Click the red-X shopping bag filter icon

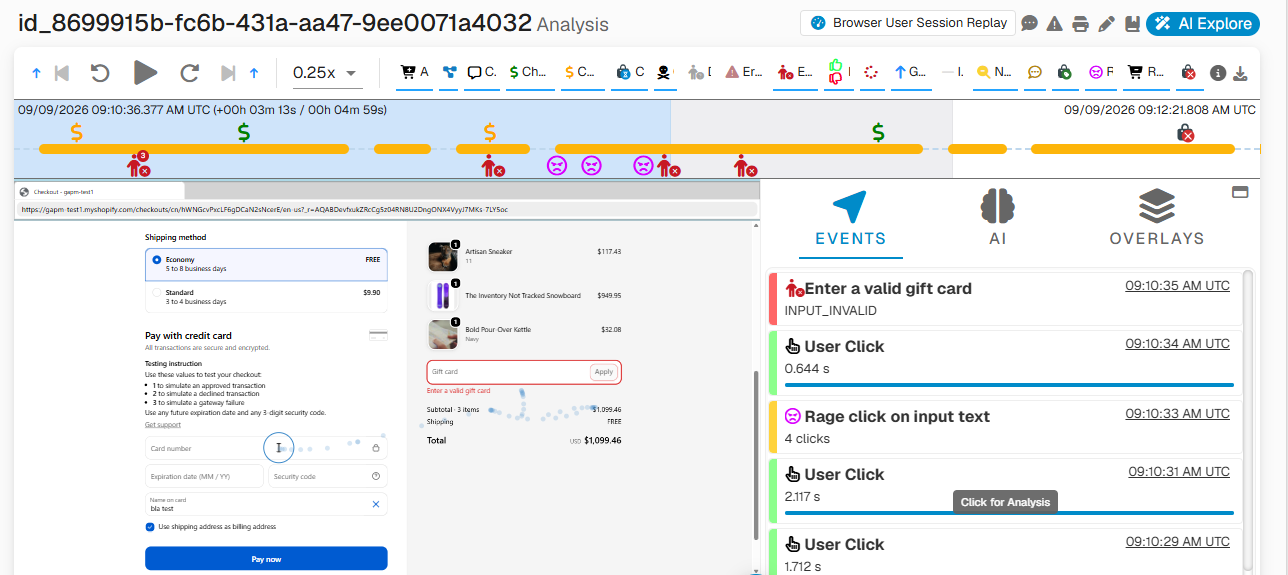(1188, 72)
